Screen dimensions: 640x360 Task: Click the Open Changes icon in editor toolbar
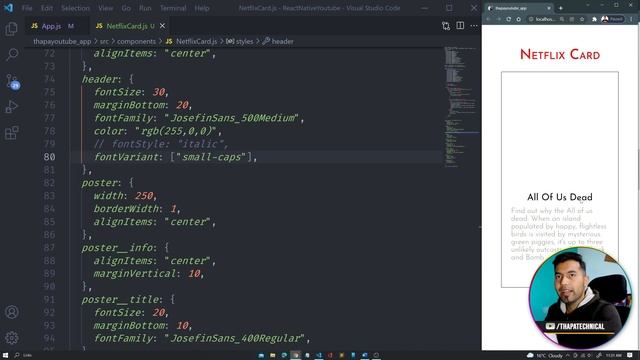(x=446, y=26)
